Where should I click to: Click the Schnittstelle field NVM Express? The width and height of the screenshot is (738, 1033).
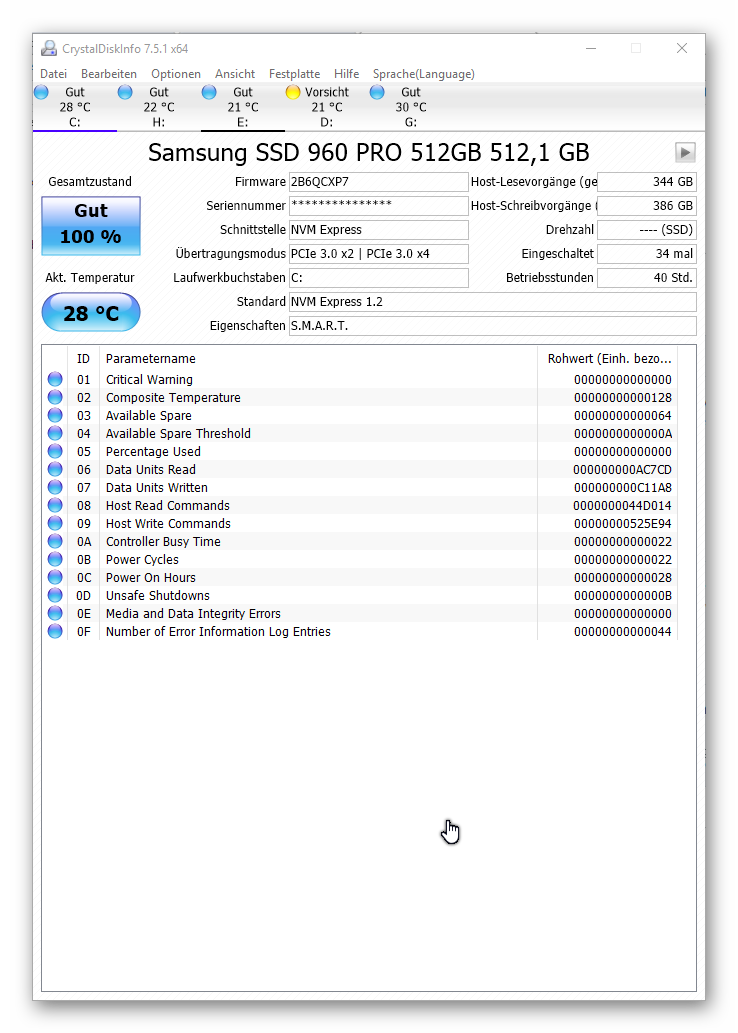[x=379, y=230]
